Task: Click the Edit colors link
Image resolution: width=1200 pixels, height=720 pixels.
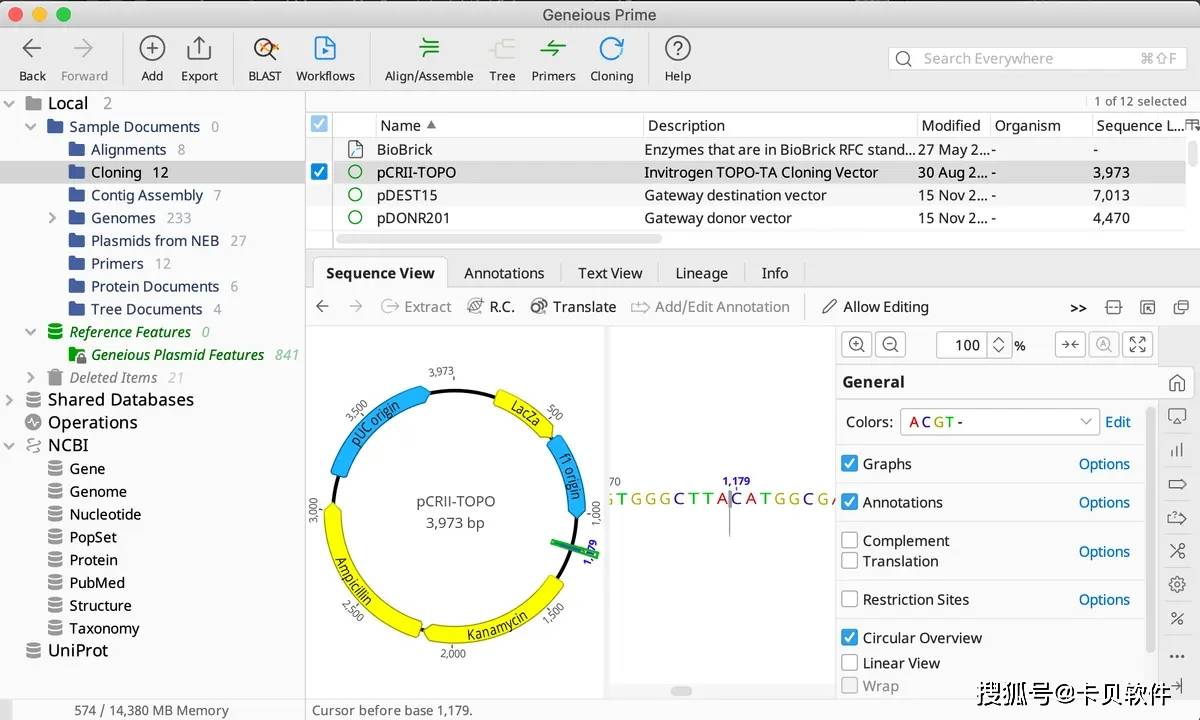Action: pos(1118,422)
